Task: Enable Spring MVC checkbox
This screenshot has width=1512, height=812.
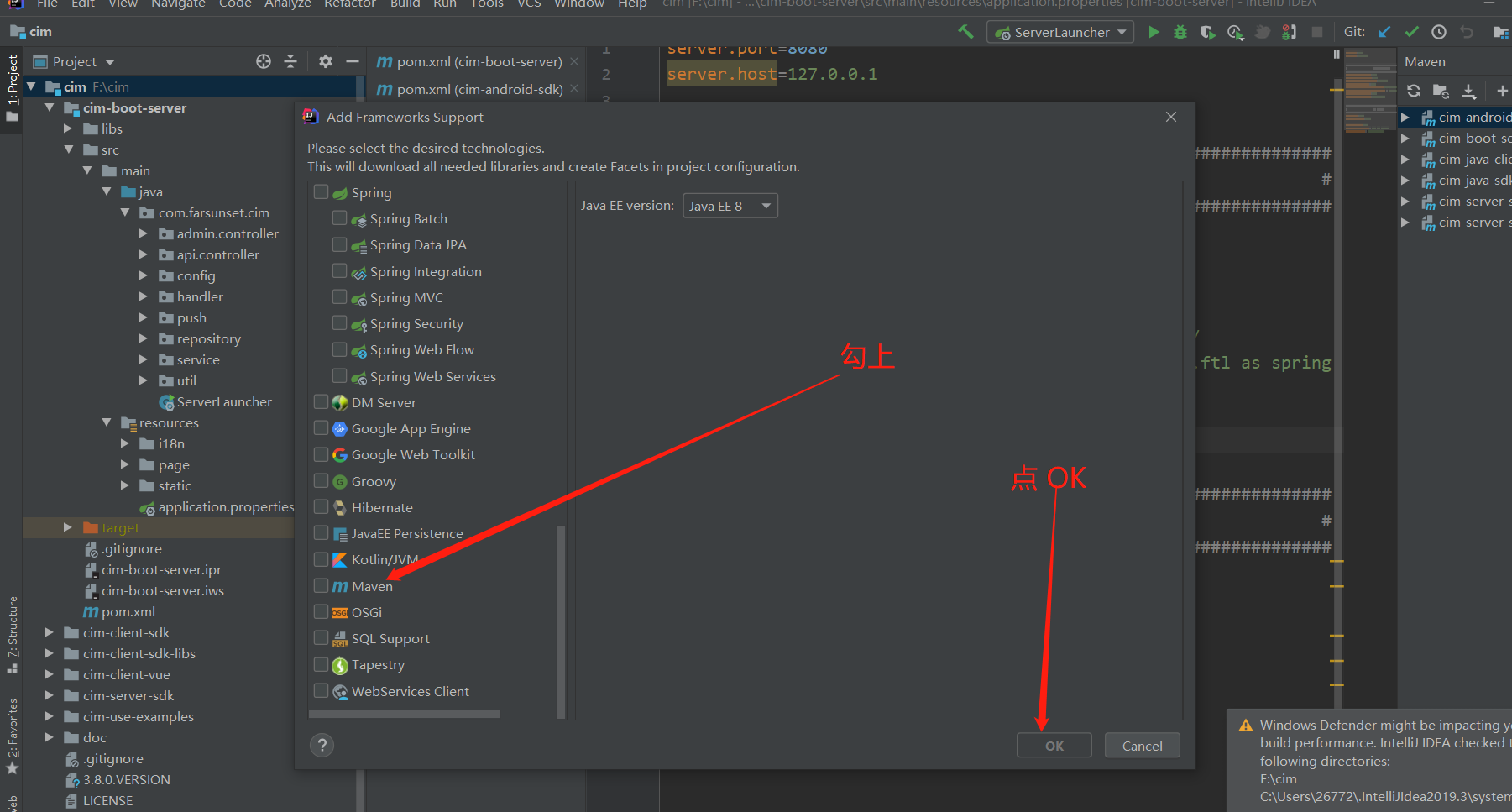Action: coord(339,296)
